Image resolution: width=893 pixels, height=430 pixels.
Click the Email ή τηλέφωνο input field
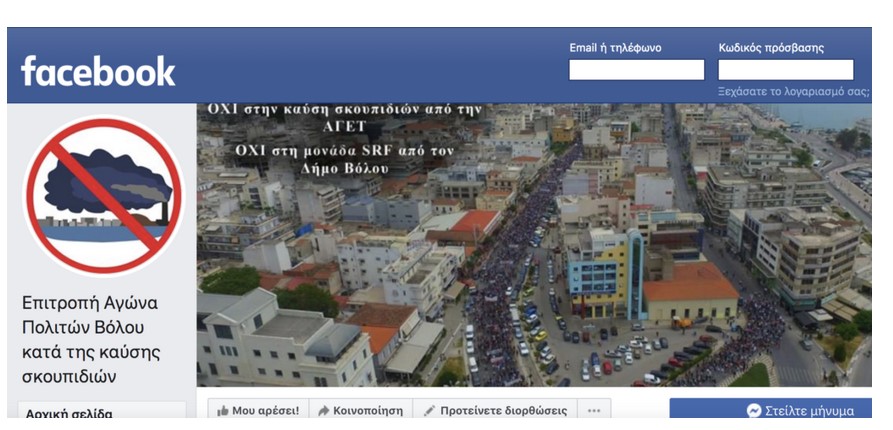pyautogui.click(x=636, y=70)
